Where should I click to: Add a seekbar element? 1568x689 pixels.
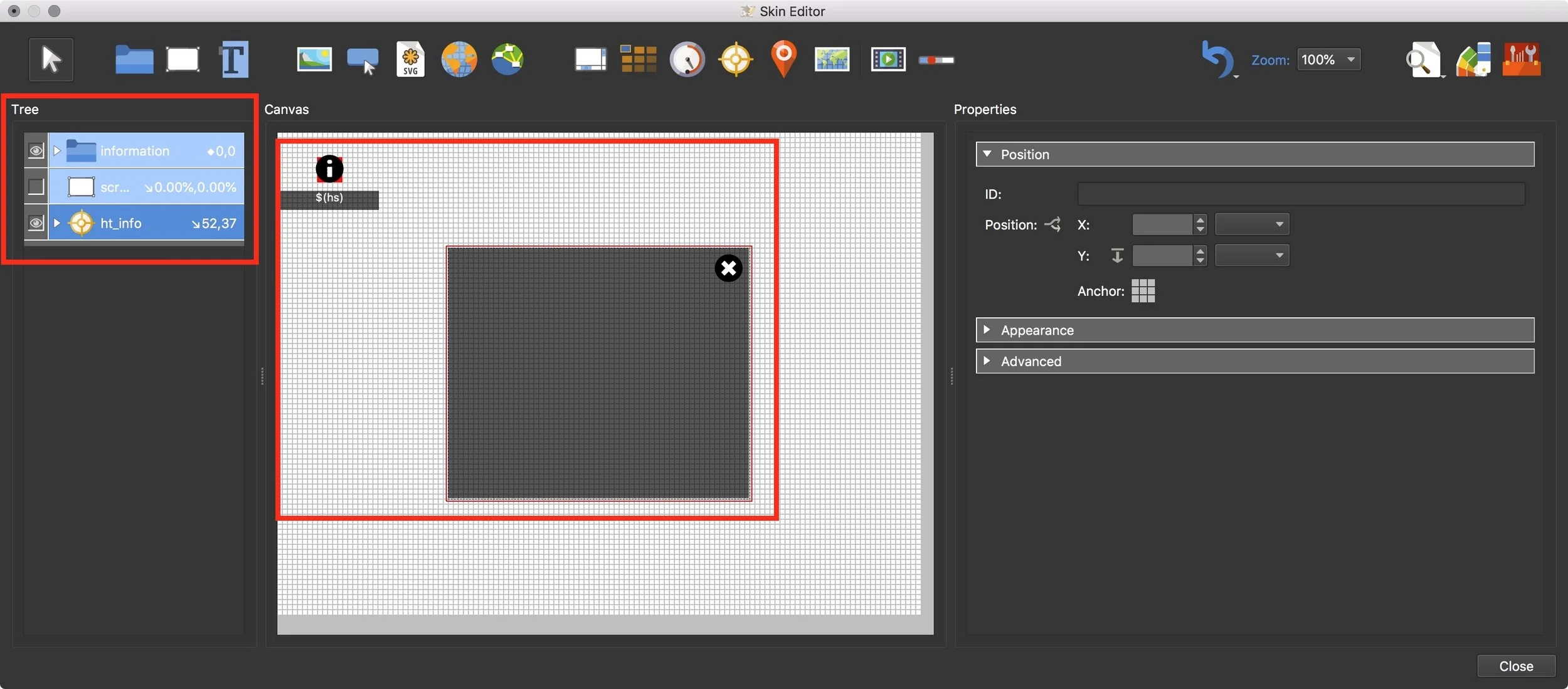(936, 60)
